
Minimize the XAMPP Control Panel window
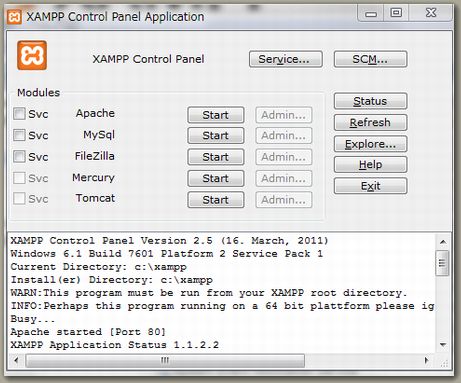pyautogui.click(x=371, y=14)
